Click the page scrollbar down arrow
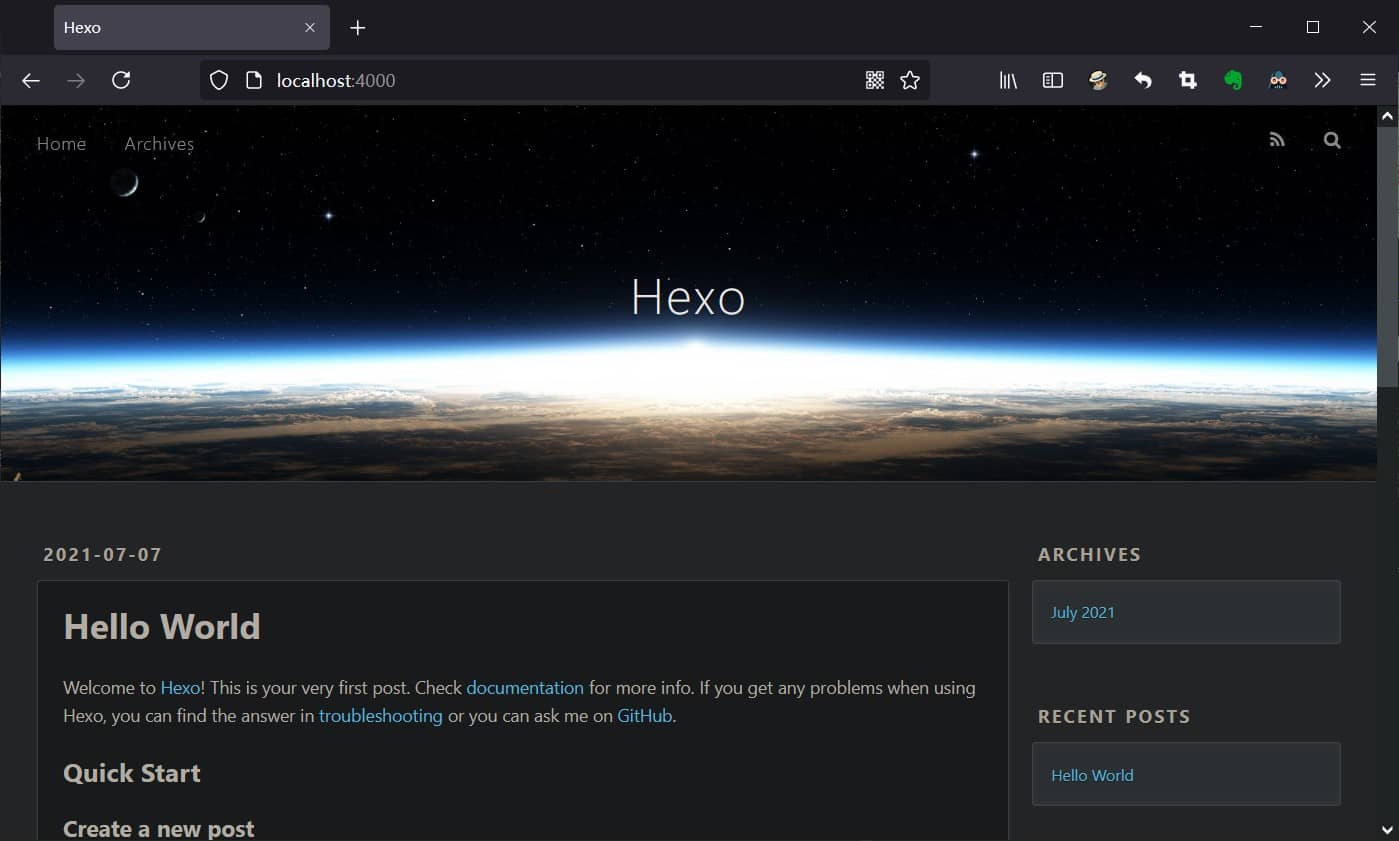The image size is (1399, 841). pyautogui.click(x=1387, y=829)
